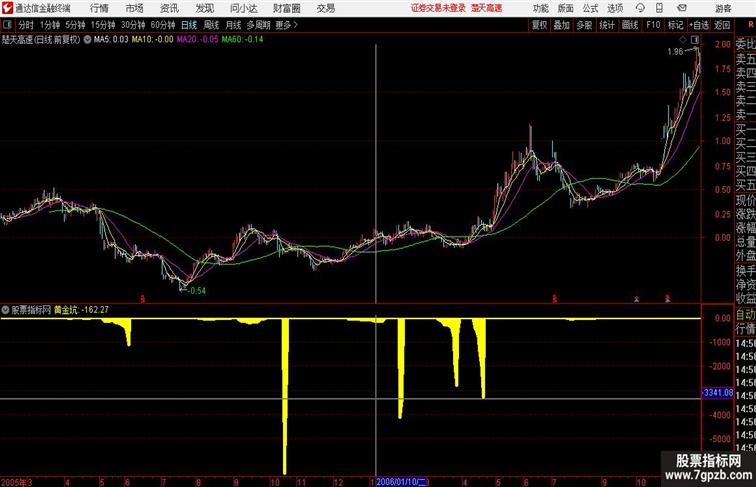756x487 pixels.
Task: Click the 1.96 high price label
Action: (x=675, y=52)
